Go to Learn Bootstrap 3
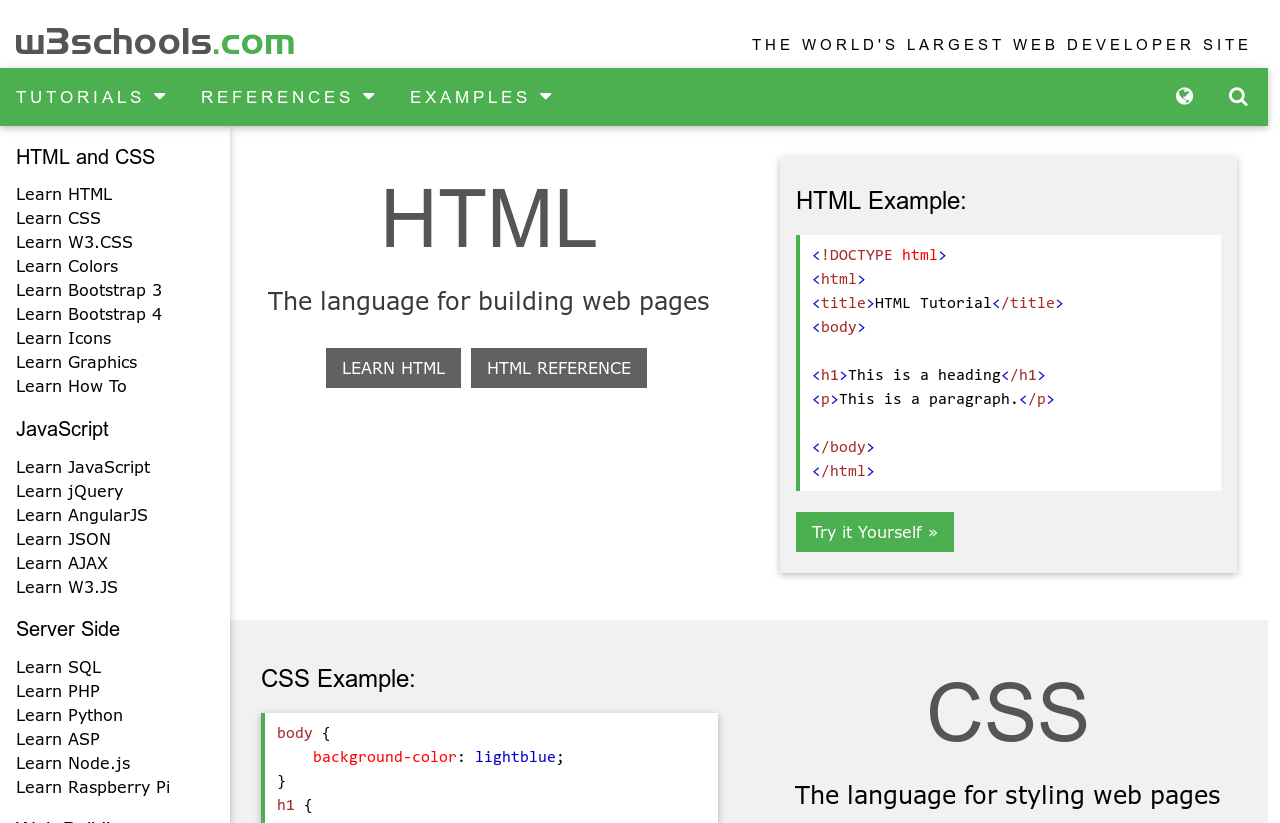This screenshot has height=823, width=1280. (x=89, y=290)
